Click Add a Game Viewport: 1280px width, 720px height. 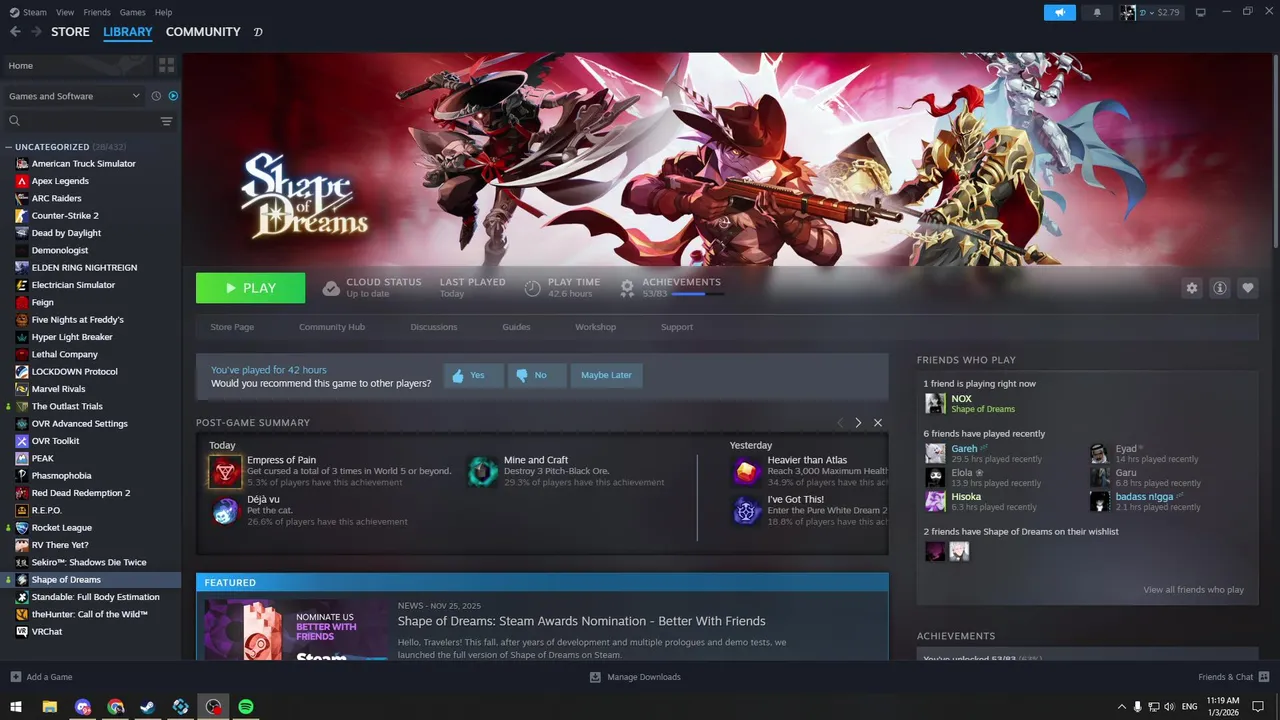(41, 677)
